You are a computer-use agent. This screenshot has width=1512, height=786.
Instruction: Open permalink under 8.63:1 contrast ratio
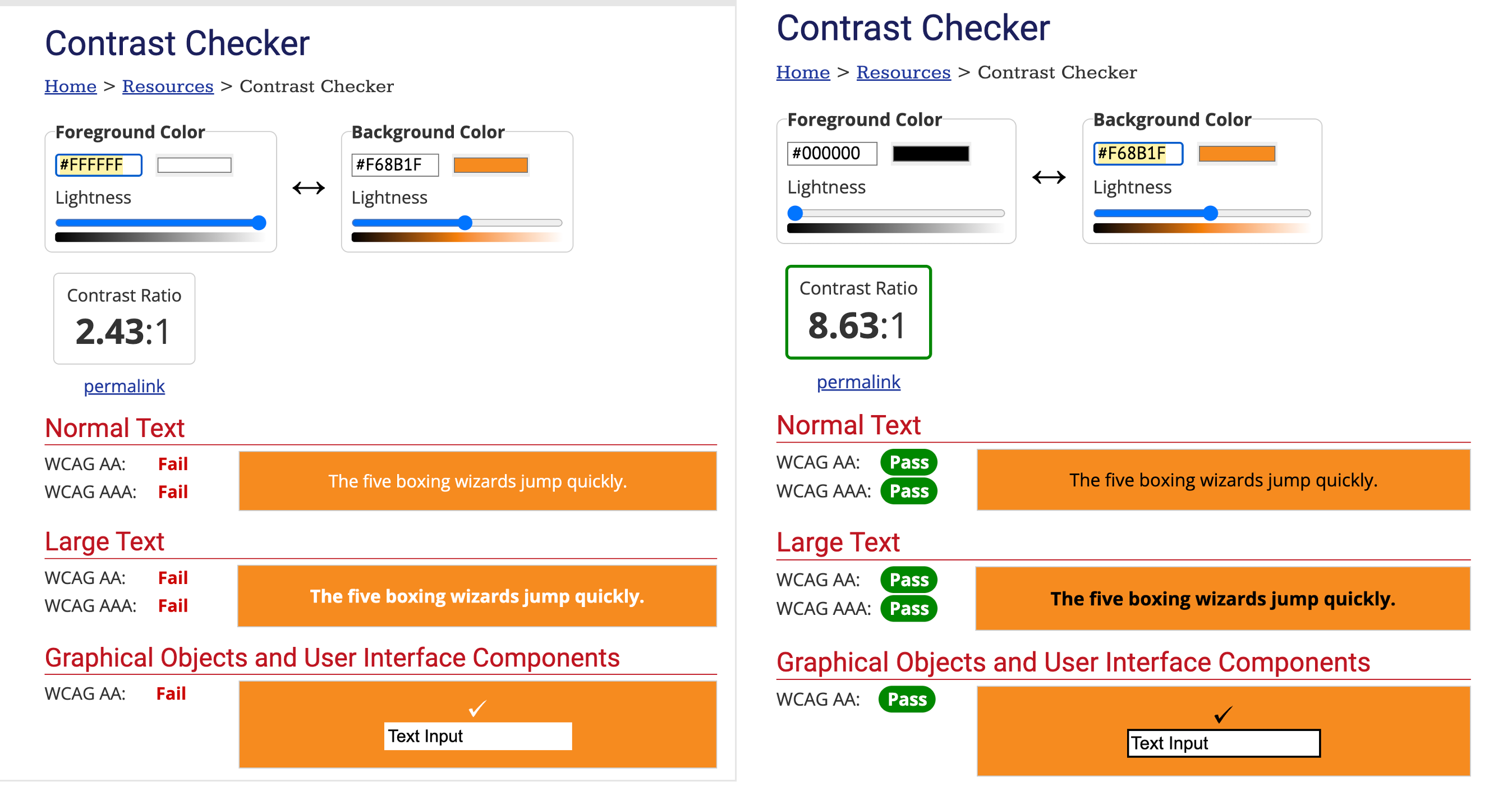point(858,382)
